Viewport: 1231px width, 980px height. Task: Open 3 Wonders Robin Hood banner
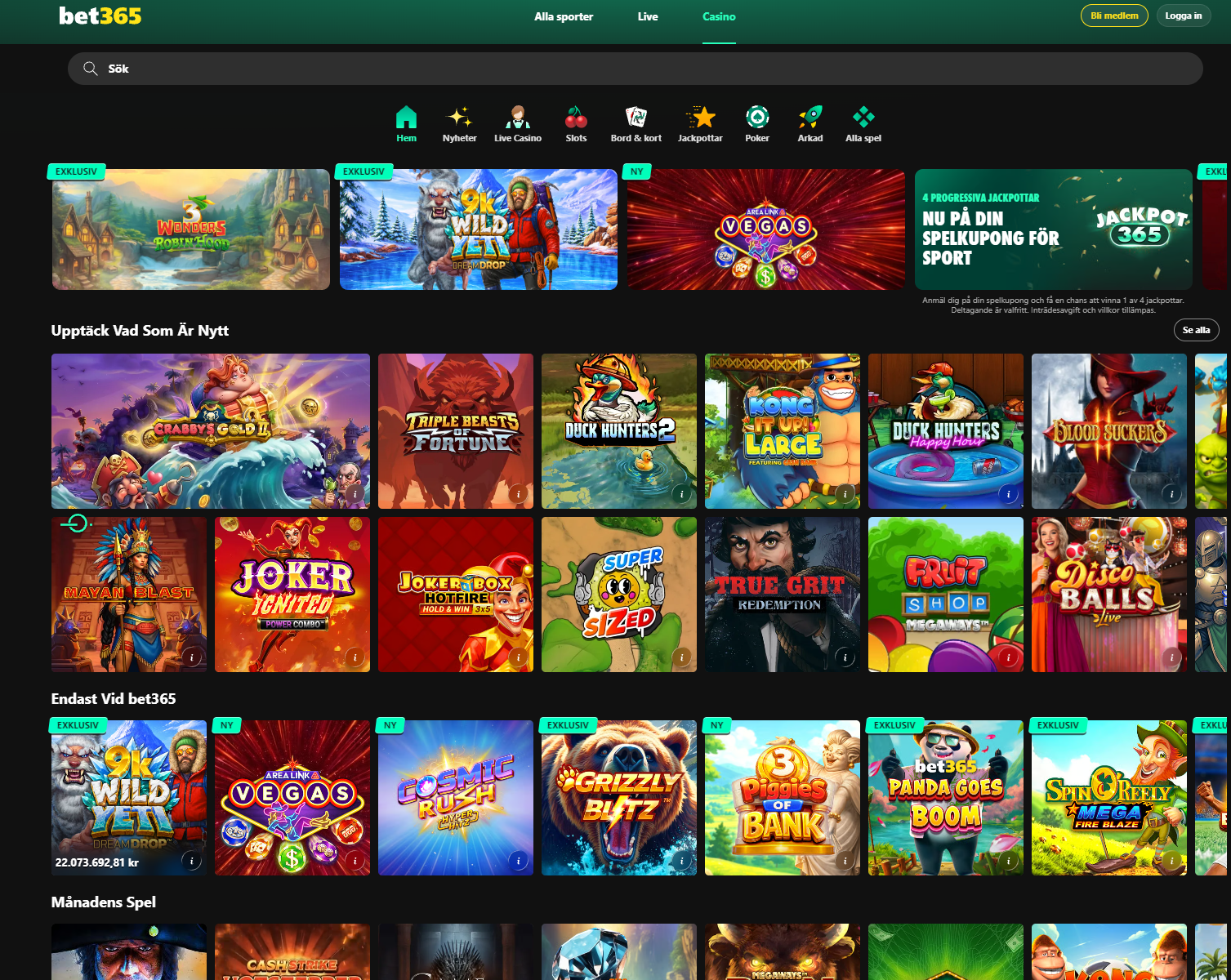coord(191,229)
